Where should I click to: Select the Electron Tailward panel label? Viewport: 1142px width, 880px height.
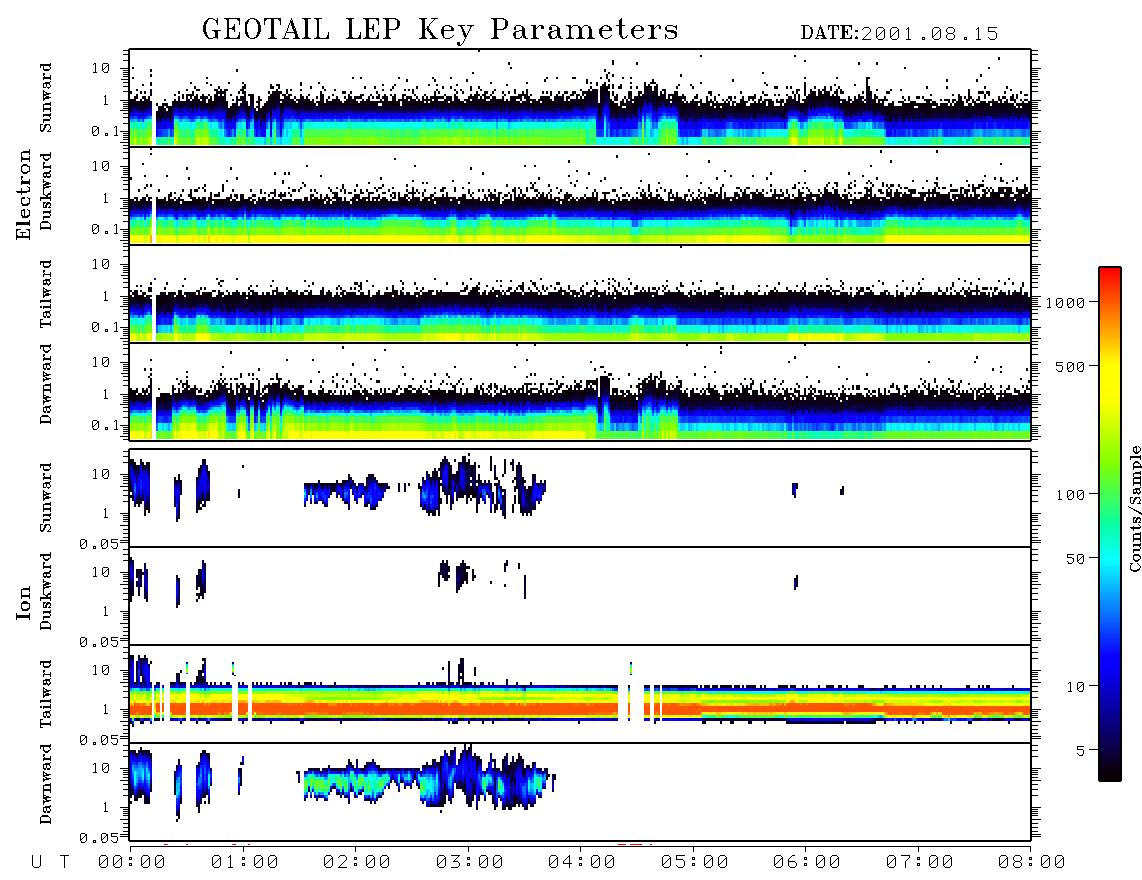point(46,294)
